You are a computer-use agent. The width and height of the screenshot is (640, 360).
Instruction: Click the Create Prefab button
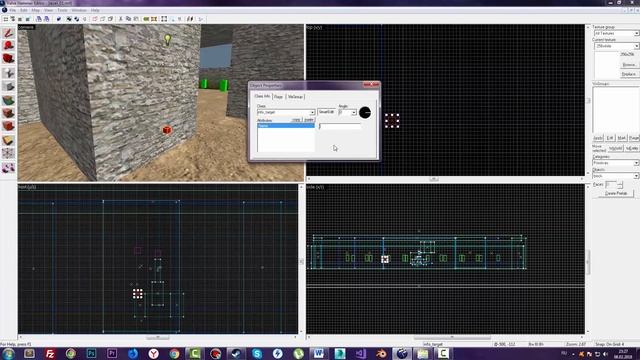tap(616, 193)
